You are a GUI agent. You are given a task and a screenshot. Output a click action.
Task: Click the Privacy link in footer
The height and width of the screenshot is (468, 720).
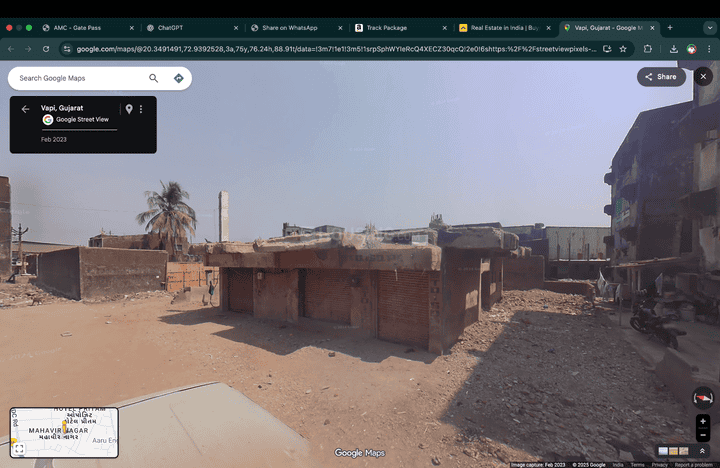(659, 465)
